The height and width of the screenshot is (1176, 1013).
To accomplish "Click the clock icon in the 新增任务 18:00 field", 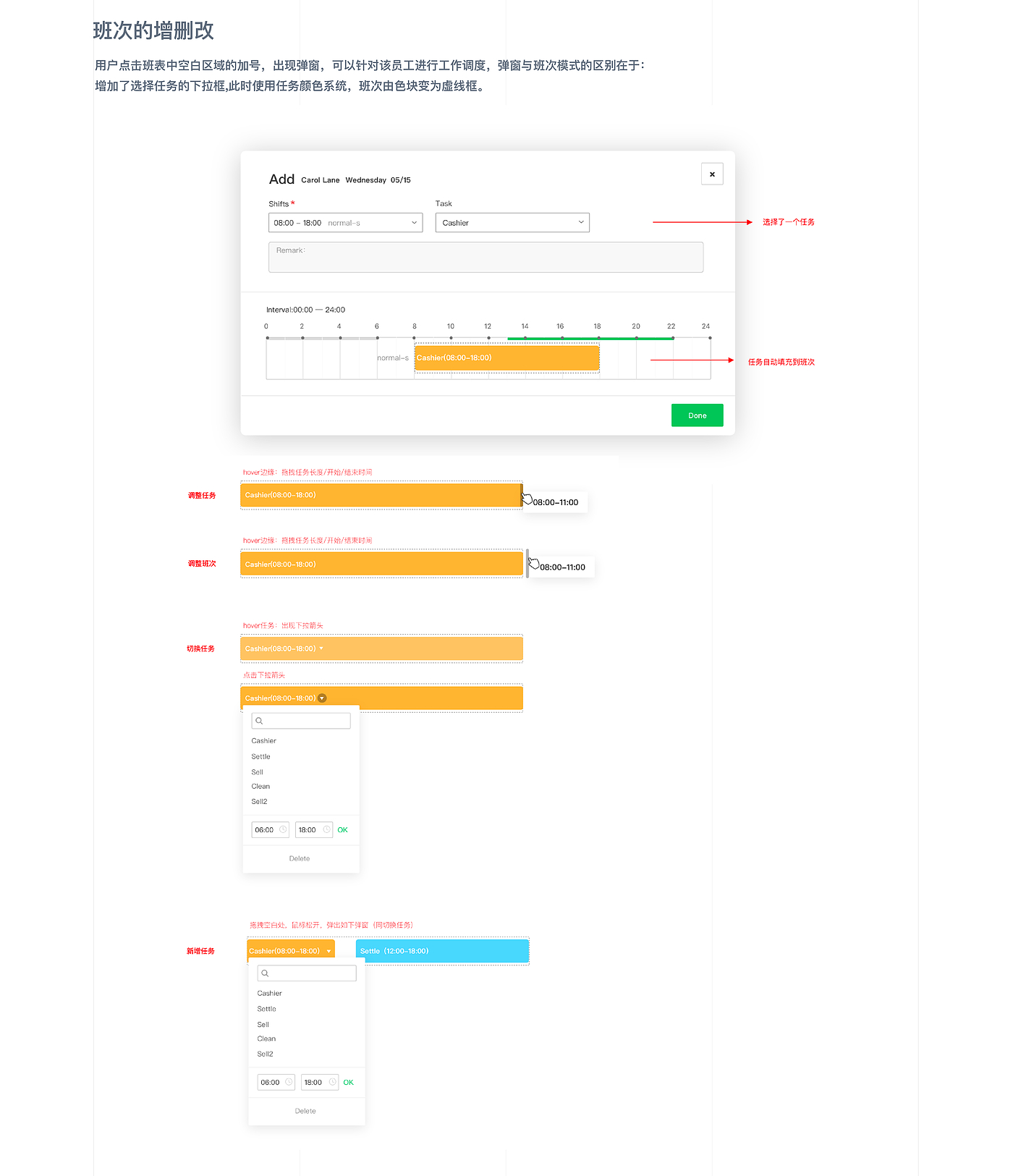I will click(332, 1083).
